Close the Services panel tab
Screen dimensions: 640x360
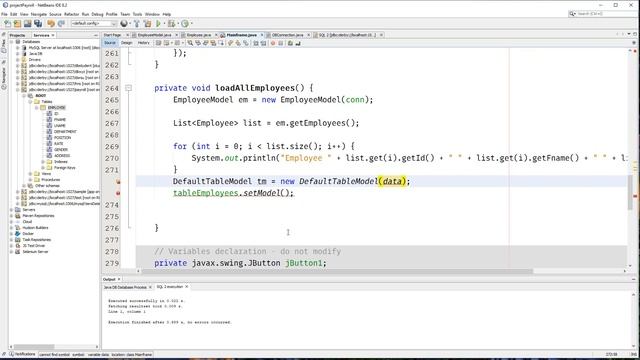click(x=53, y=36)
